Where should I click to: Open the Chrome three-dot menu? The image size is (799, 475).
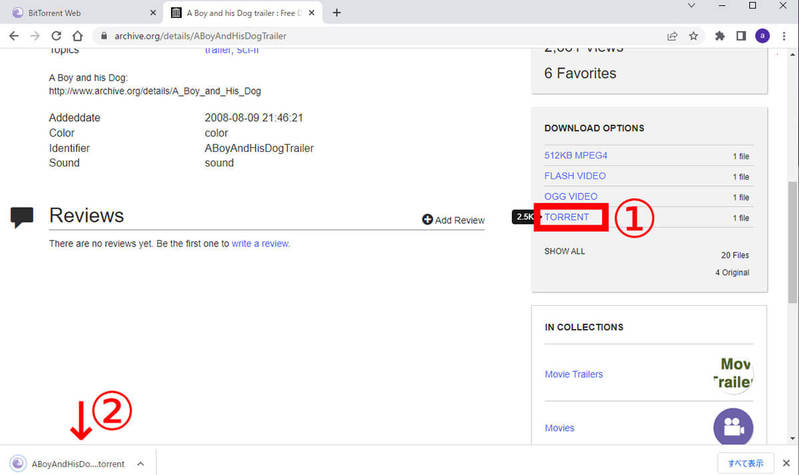point(784,36)
